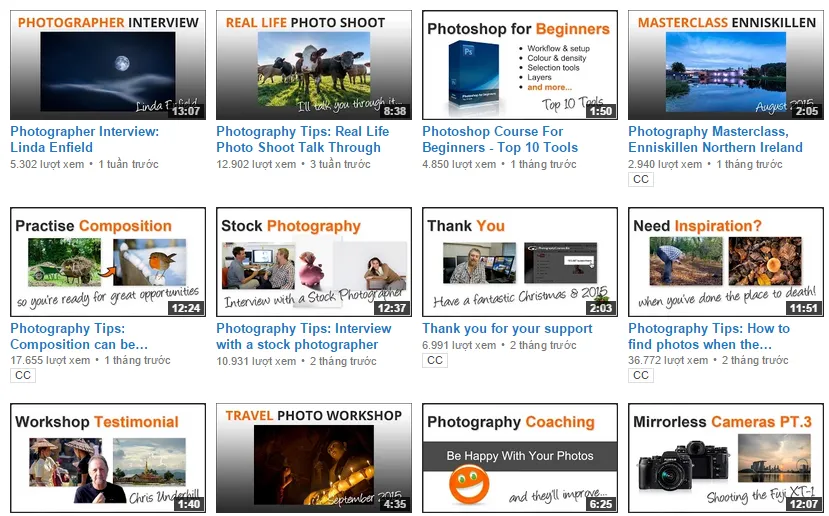Click 11:51 duration badge on Inspiration video
Screen dimensions: 829x516
point(804,308)
